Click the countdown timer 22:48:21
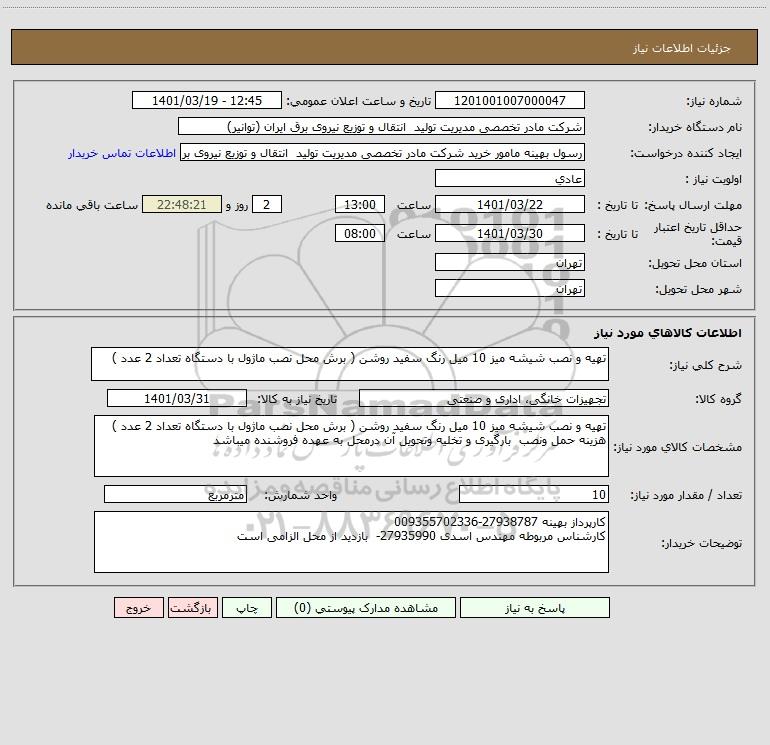Image resolution: width=770 pixels, height=745 pixels. pyautogui.click(x=182, y=204)
